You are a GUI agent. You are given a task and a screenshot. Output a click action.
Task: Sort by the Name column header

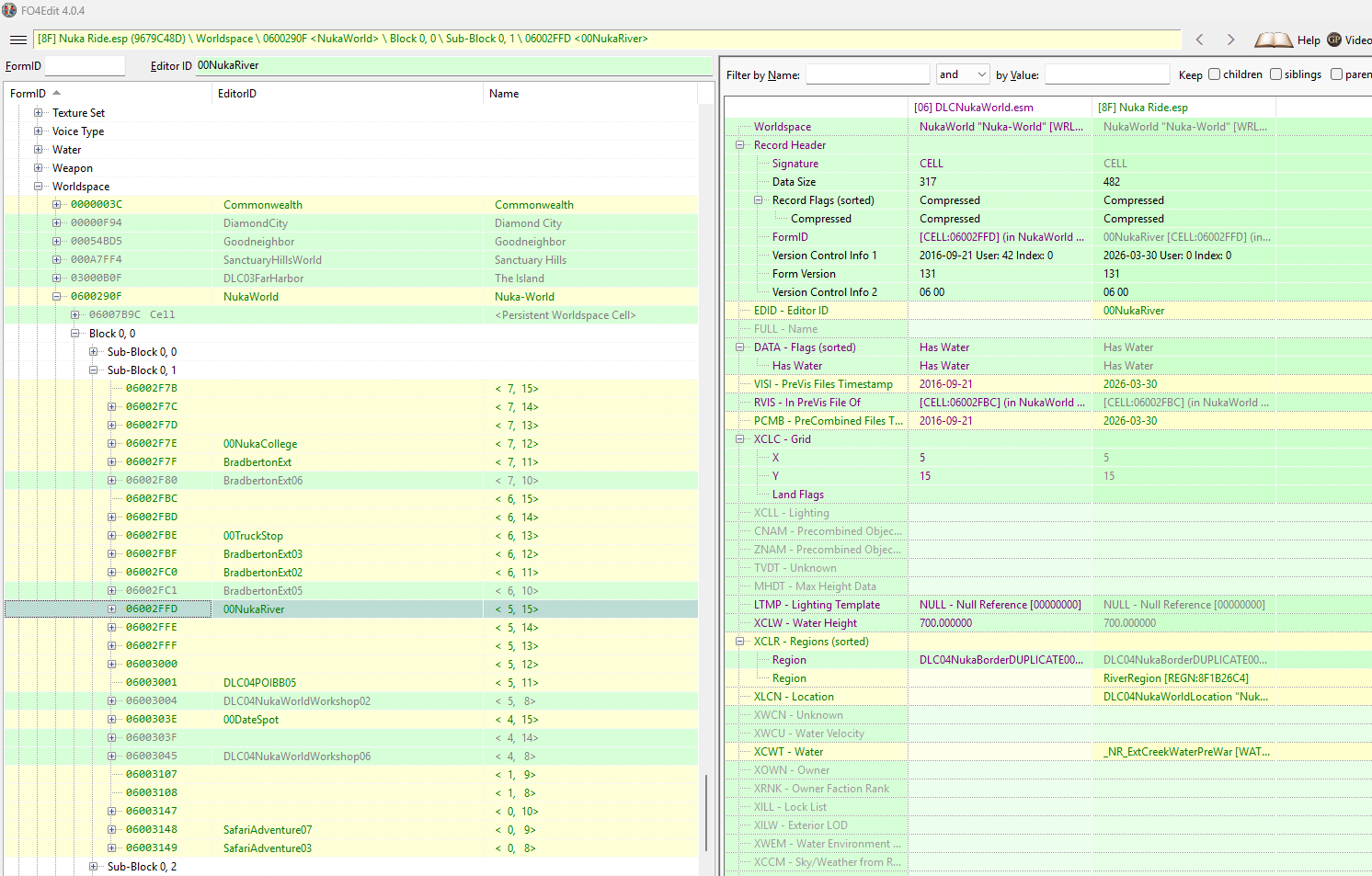[590, 94]
